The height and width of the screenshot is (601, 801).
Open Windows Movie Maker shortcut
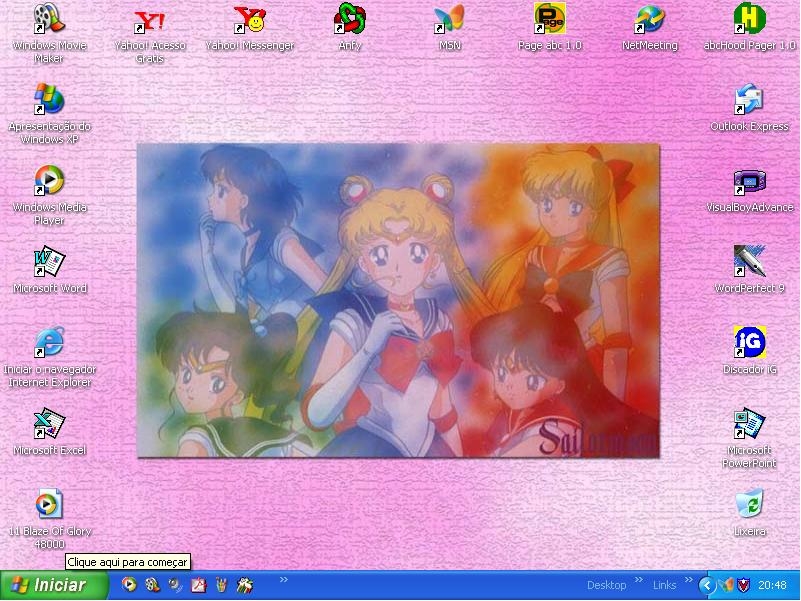click(49, 18)
